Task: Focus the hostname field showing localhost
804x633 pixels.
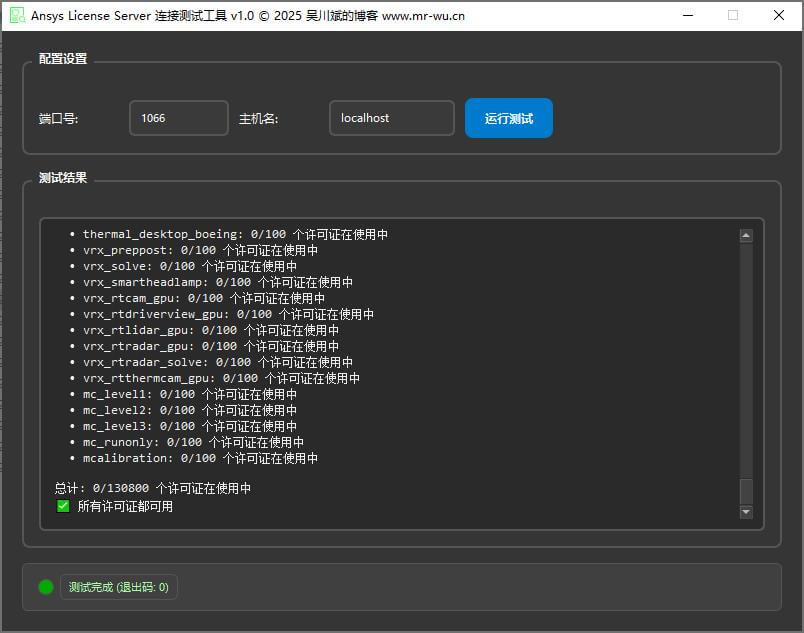Action: 391,118
